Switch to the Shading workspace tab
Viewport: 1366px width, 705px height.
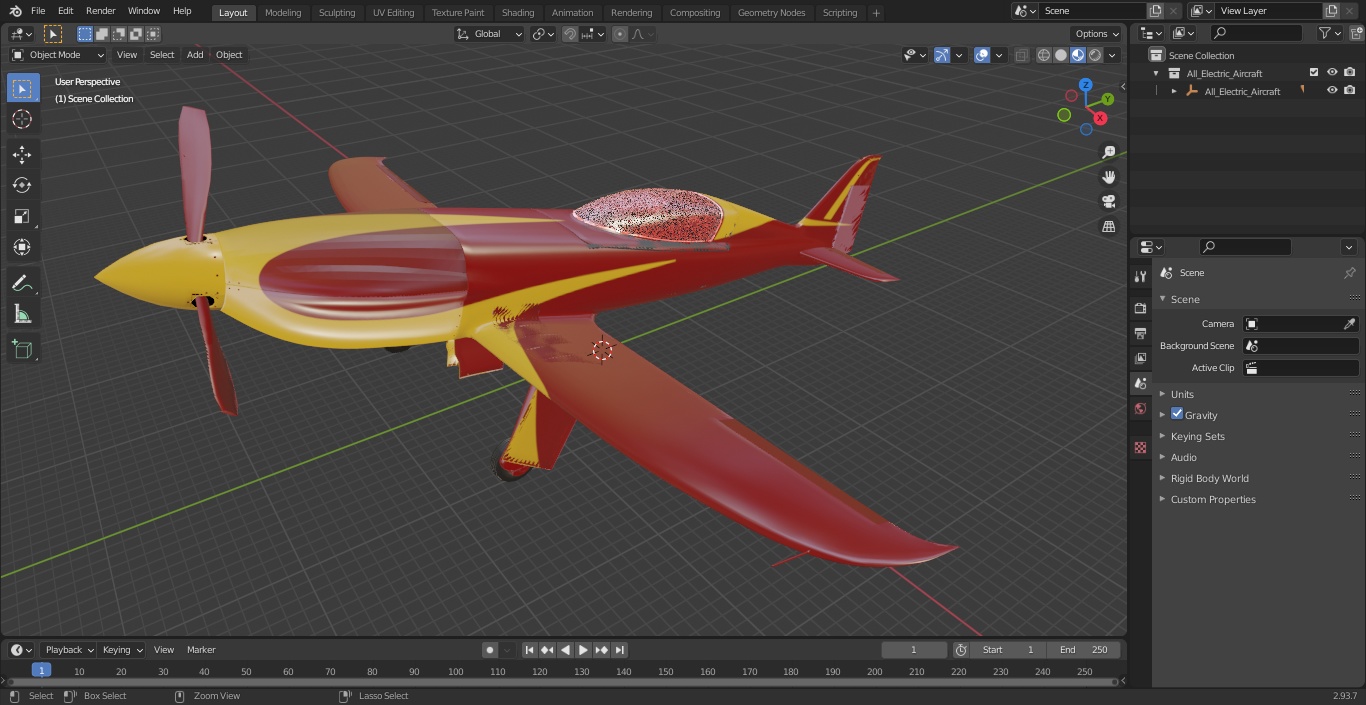tap(518, 13)
